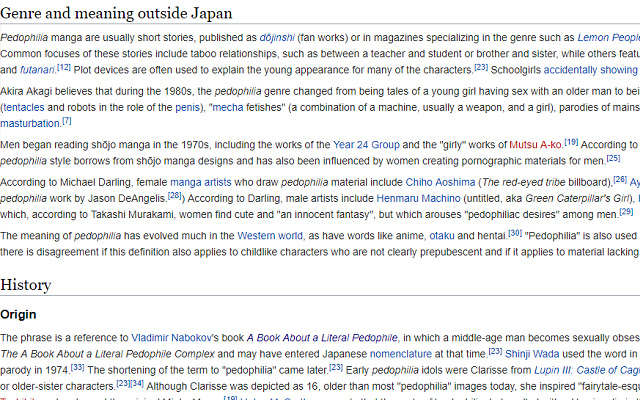Click citation 12 after futanari
This screenshot has height=400, width=640.
tap(64, 67)
